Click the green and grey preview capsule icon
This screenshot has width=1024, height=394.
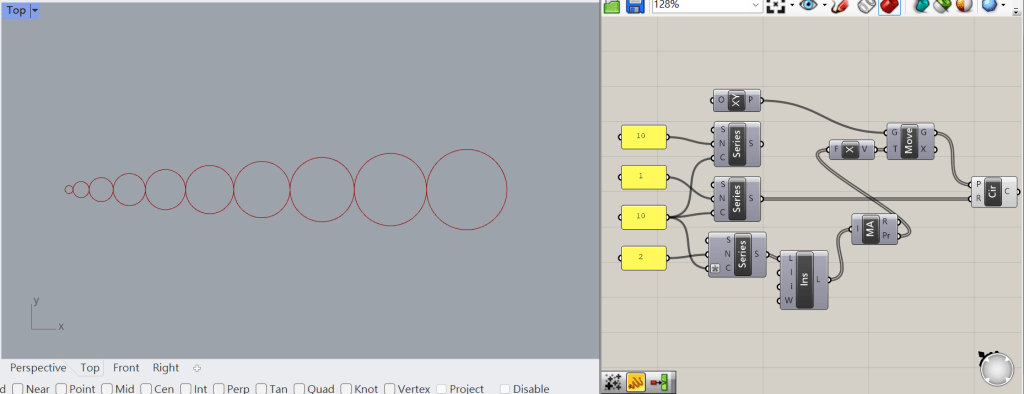(942, 7)
